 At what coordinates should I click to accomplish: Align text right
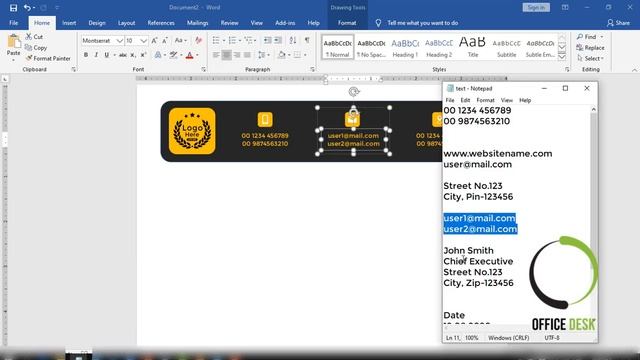click(237, 55)
